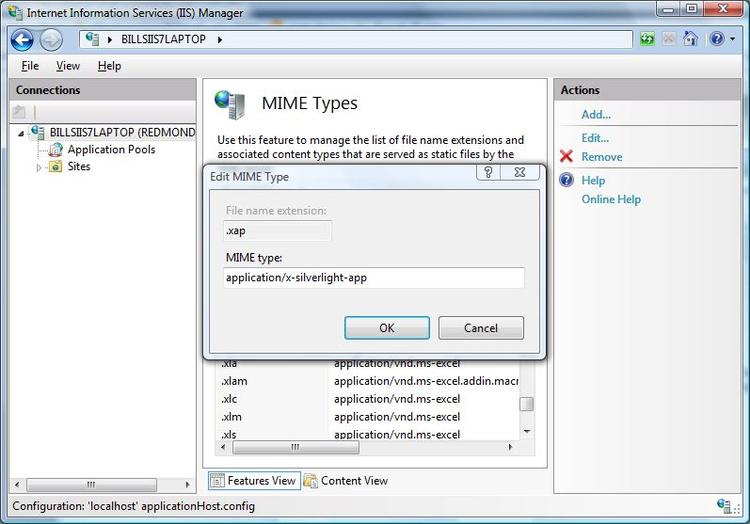Open the arrow before BILLSIIS7LAPTOP breadcrumb

(x=110, y=40)
